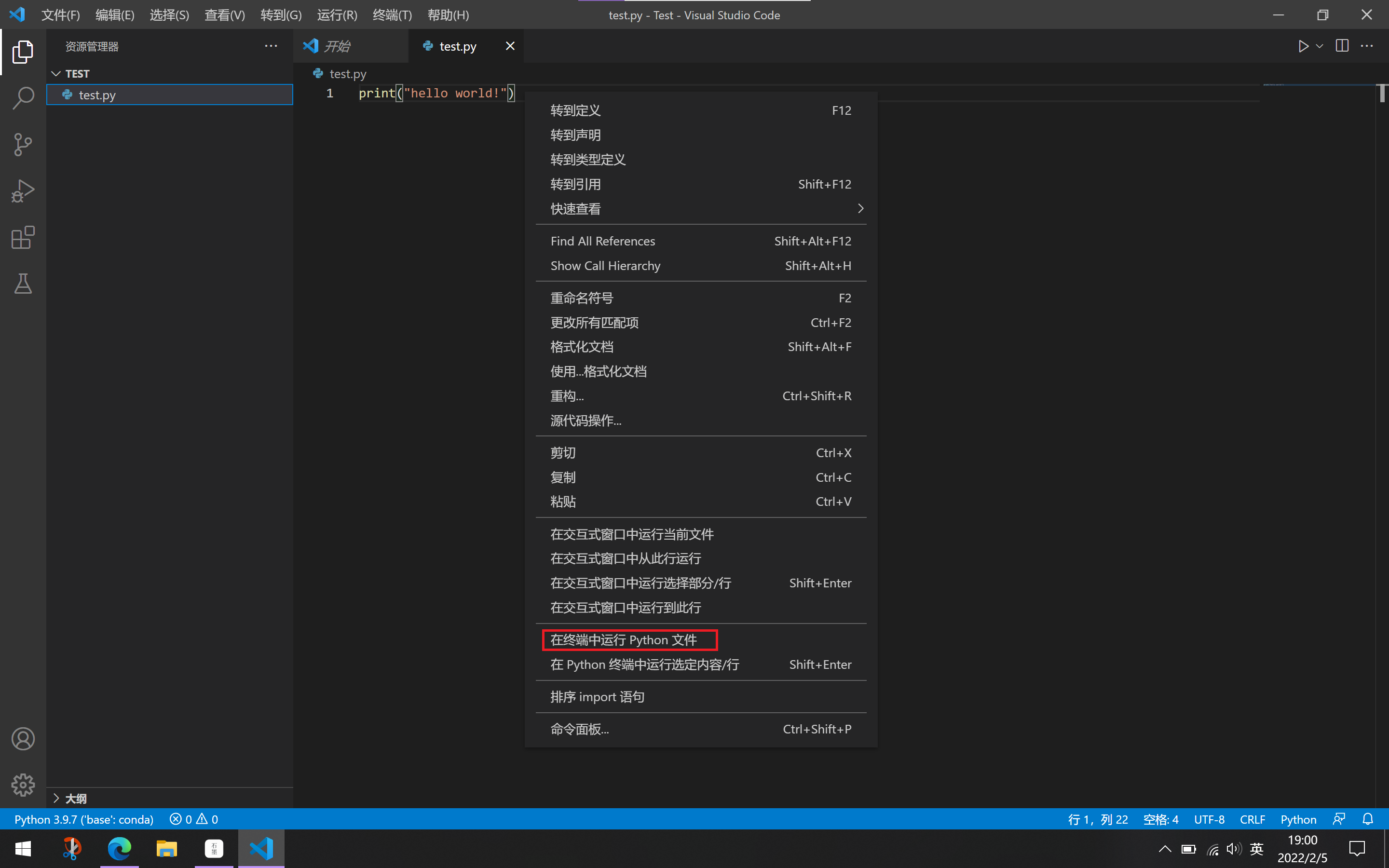Run the Python file with play button

point(1303,46)
